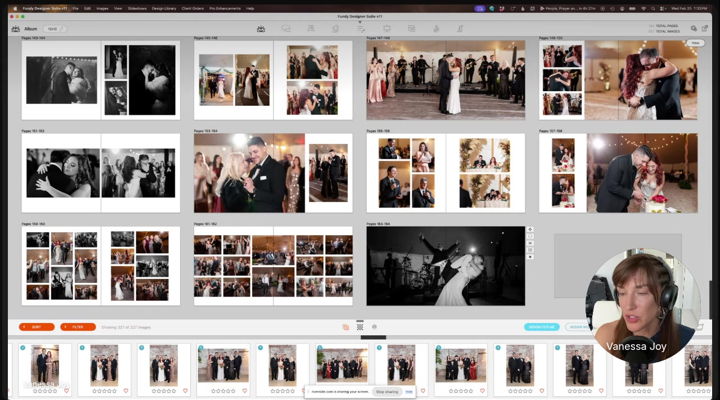Toggle the check badge on the third thumbnail
Screen dimensions: 720x400
point(142,349)
